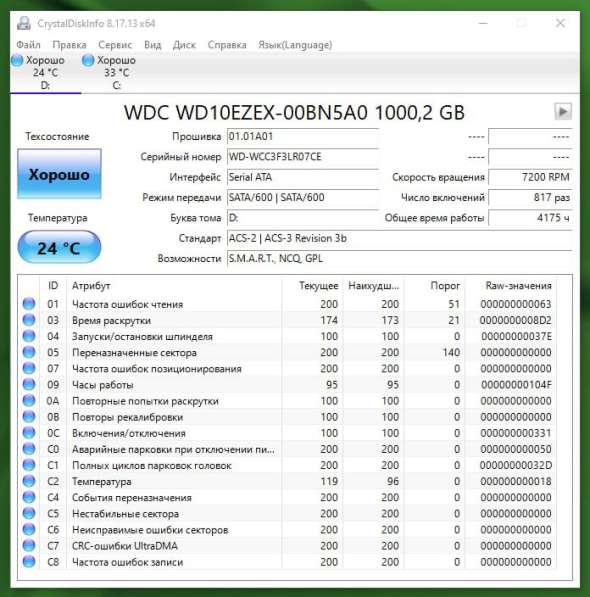Click the standard field ACS-2 | ACS-3 Revision 3b
This screenshot has width=590, height=597.
click(400, 238)
